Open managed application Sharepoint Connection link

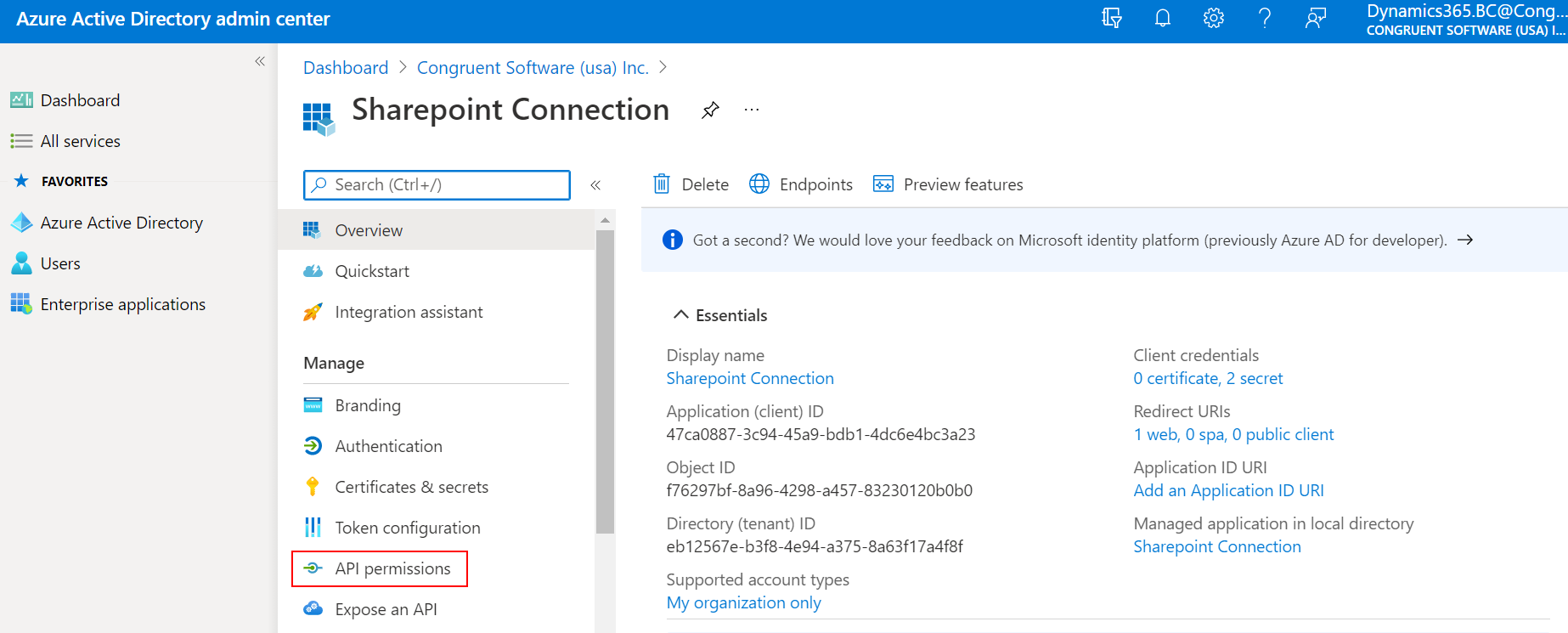(1217, 547)
